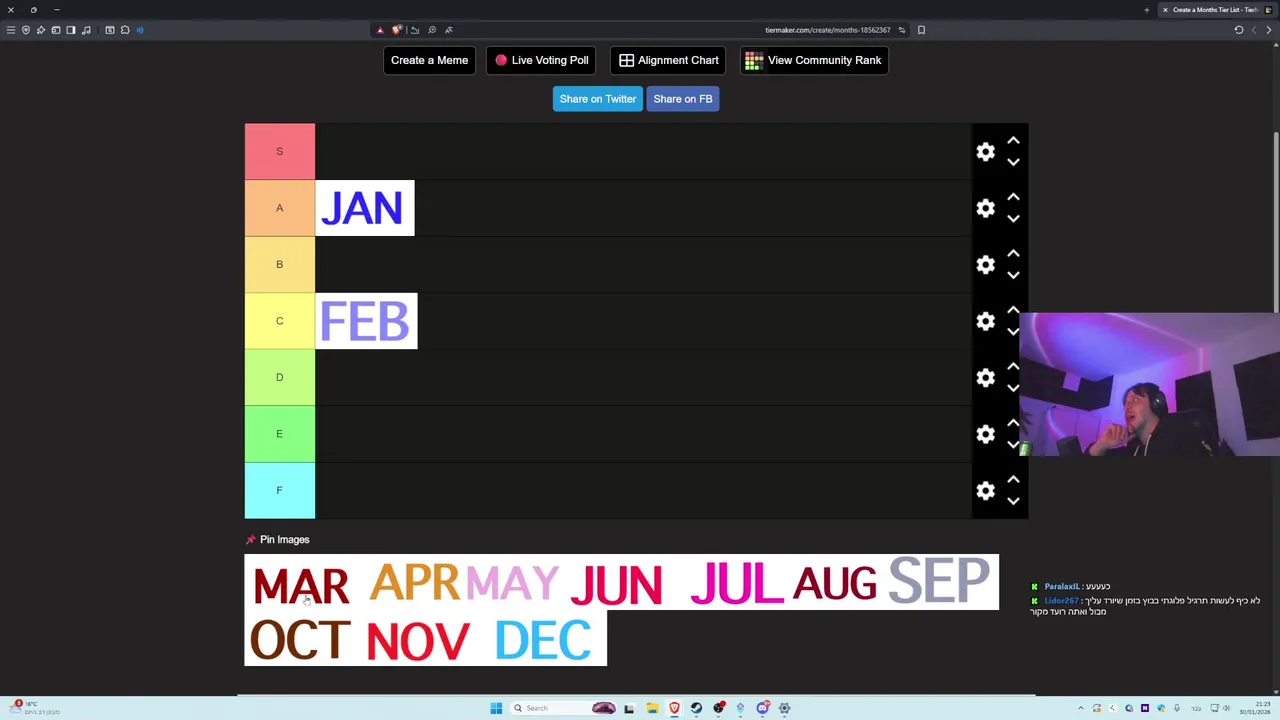Select the FEB image in C tier
The width and height of the screenshot is (1280, 720).
click(366, 321)
